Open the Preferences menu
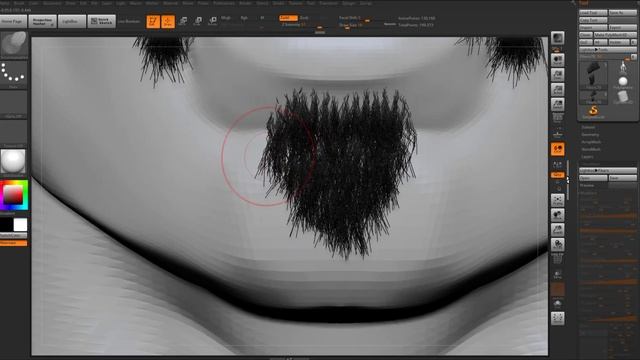The image size is (640, 360). pyautogui.click(x=224, y=3)
